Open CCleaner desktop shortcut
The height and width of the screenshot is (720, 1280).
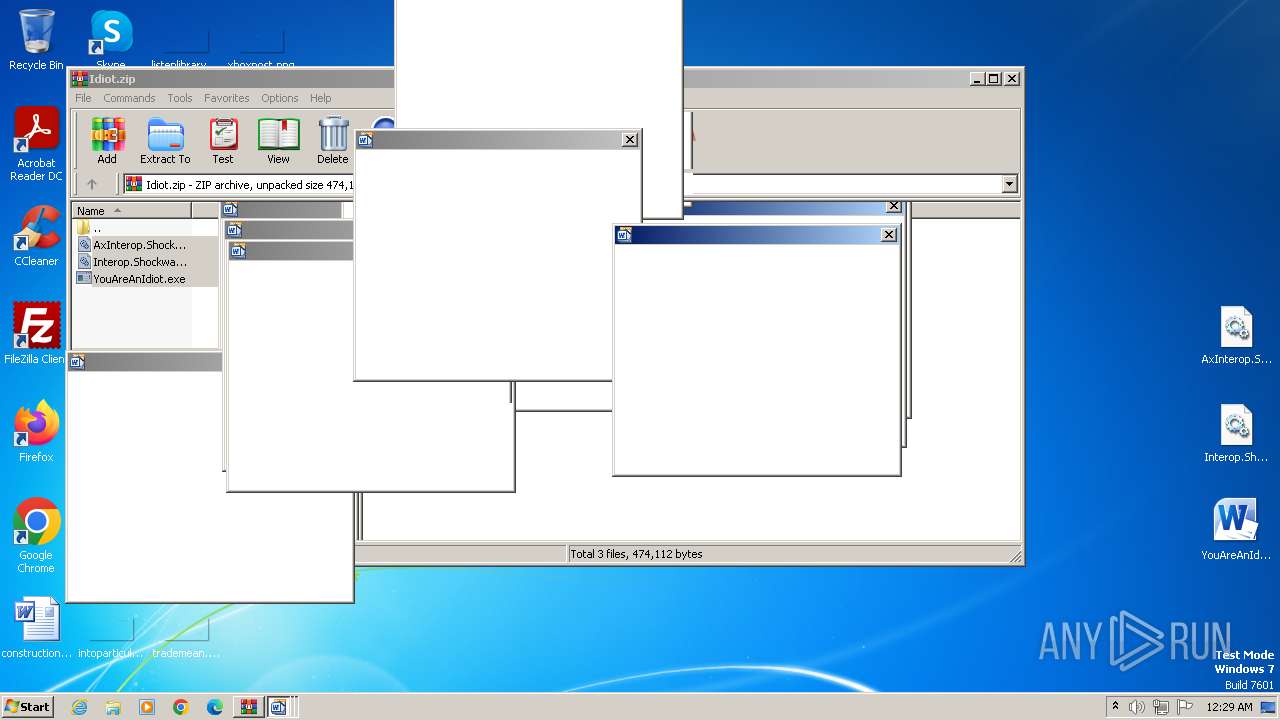(x=36, y=236)
